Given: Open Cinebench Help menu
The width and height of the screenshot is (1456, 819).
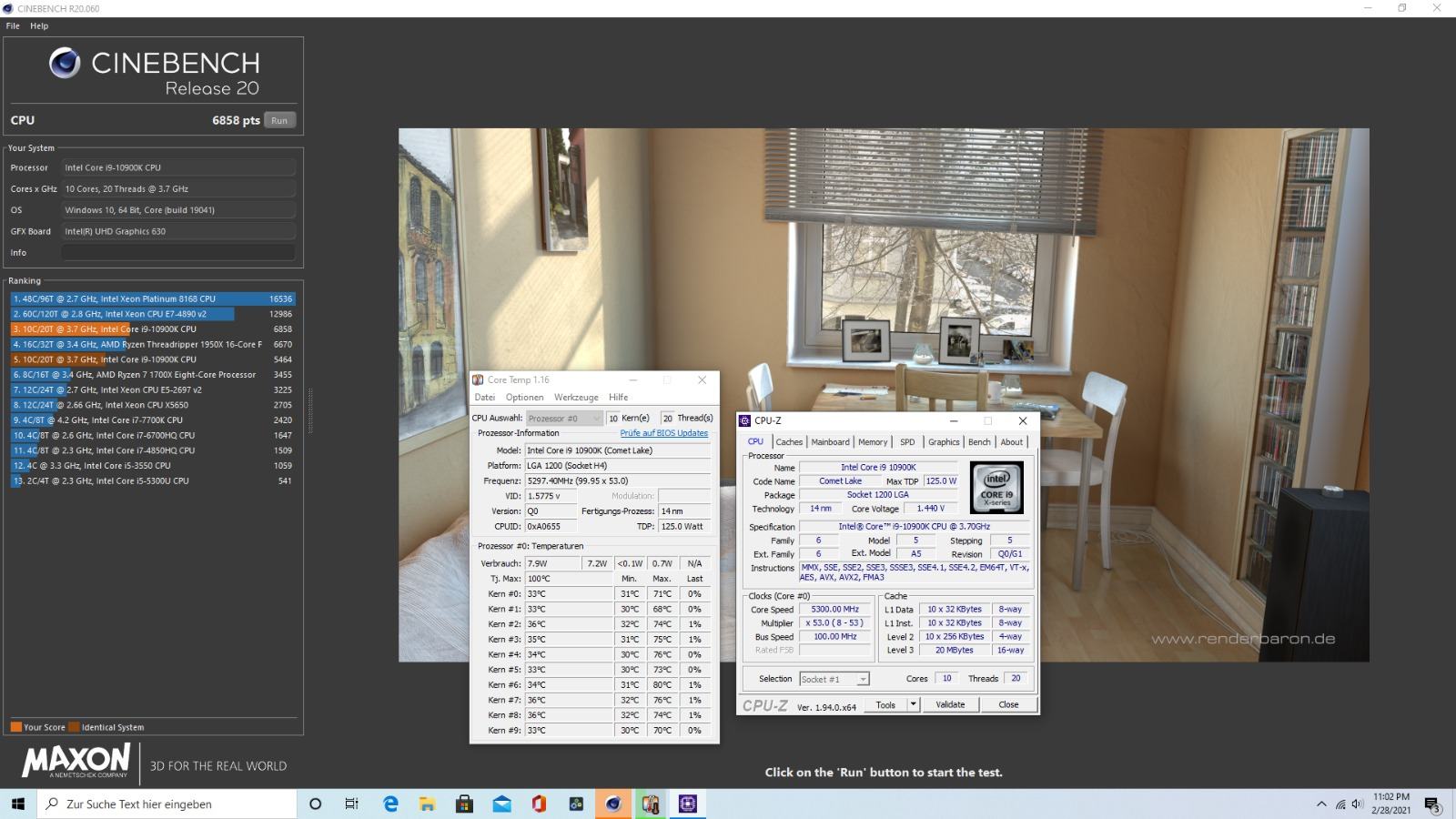Looking at the screenshot, I should tap(39, 25).
